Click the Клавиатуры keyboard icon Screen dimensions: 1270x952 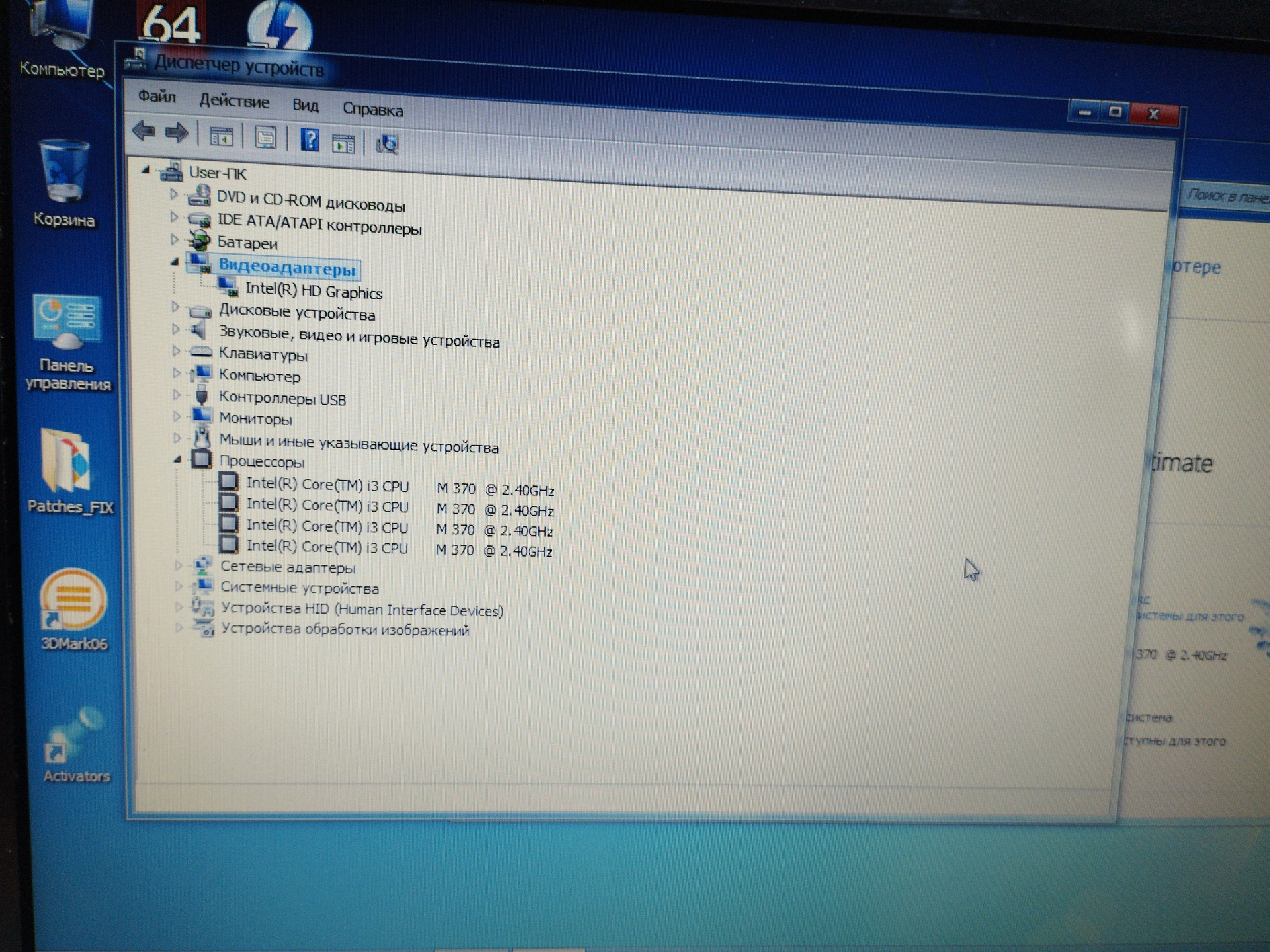coord(200,352)
